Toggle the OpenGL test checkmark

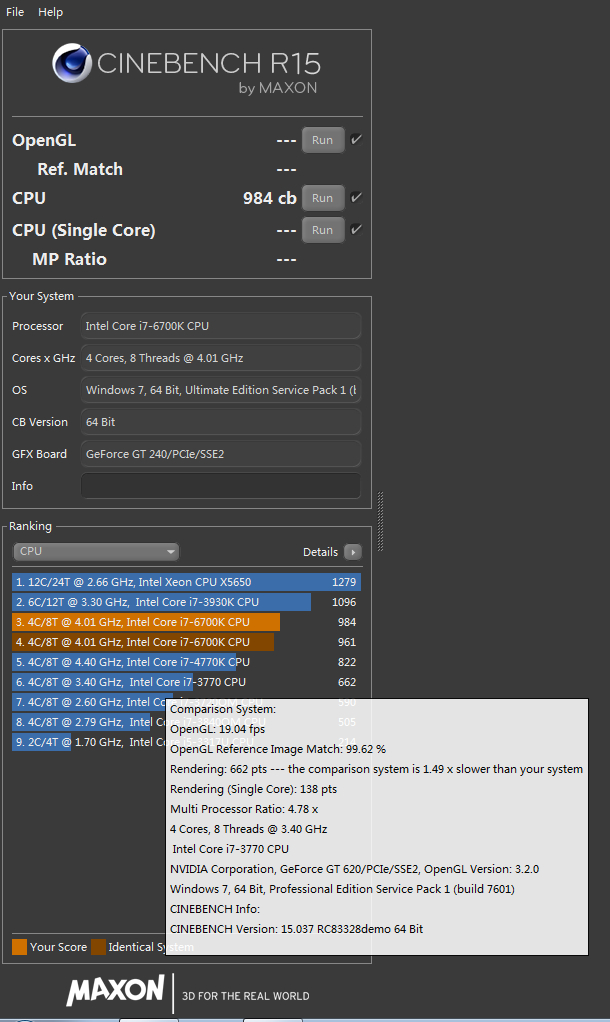point(357,140)
